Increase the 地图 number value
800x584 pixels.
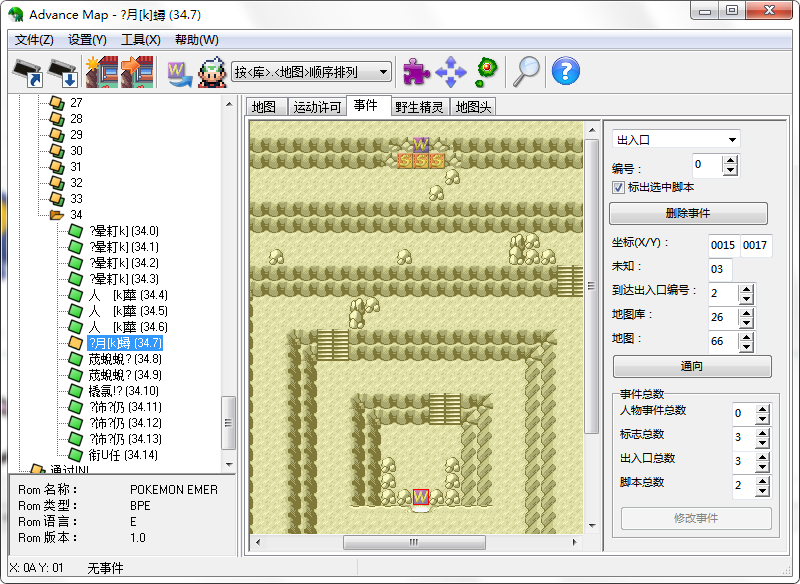[746, 337]
